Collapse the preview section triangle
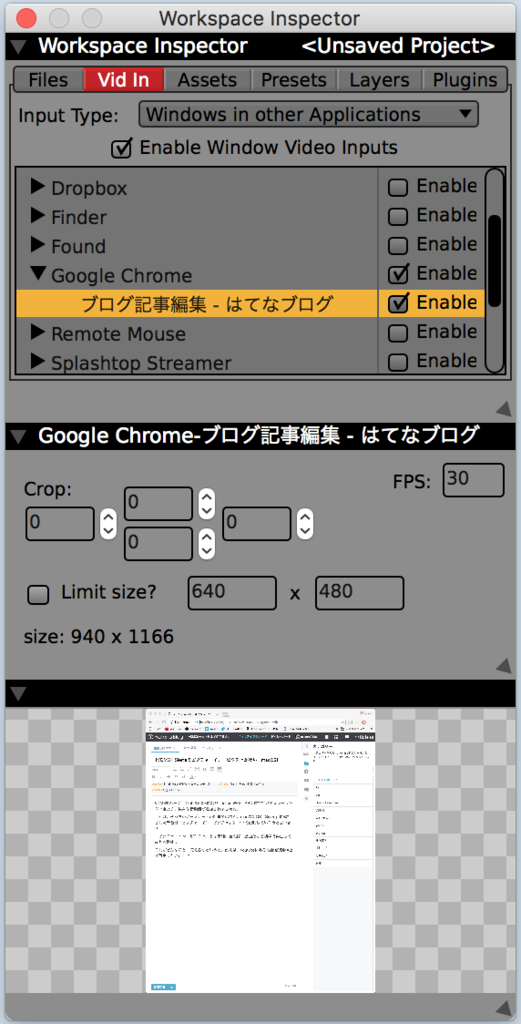 click(x=18, y=692)
